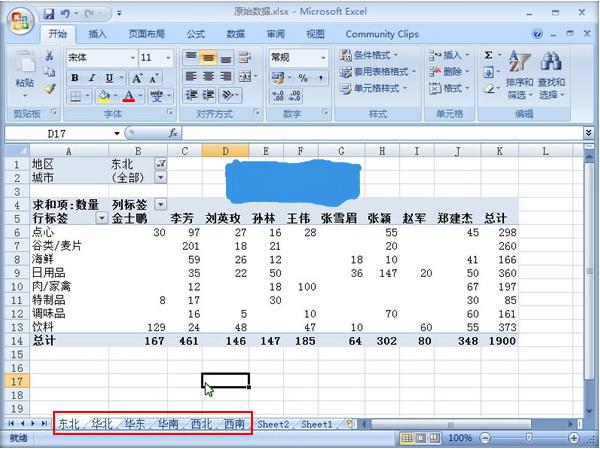Image resolution: width=600 pixels, height=449 pixels.
Task: Decrease decimal places
Action: pos(295,96)
